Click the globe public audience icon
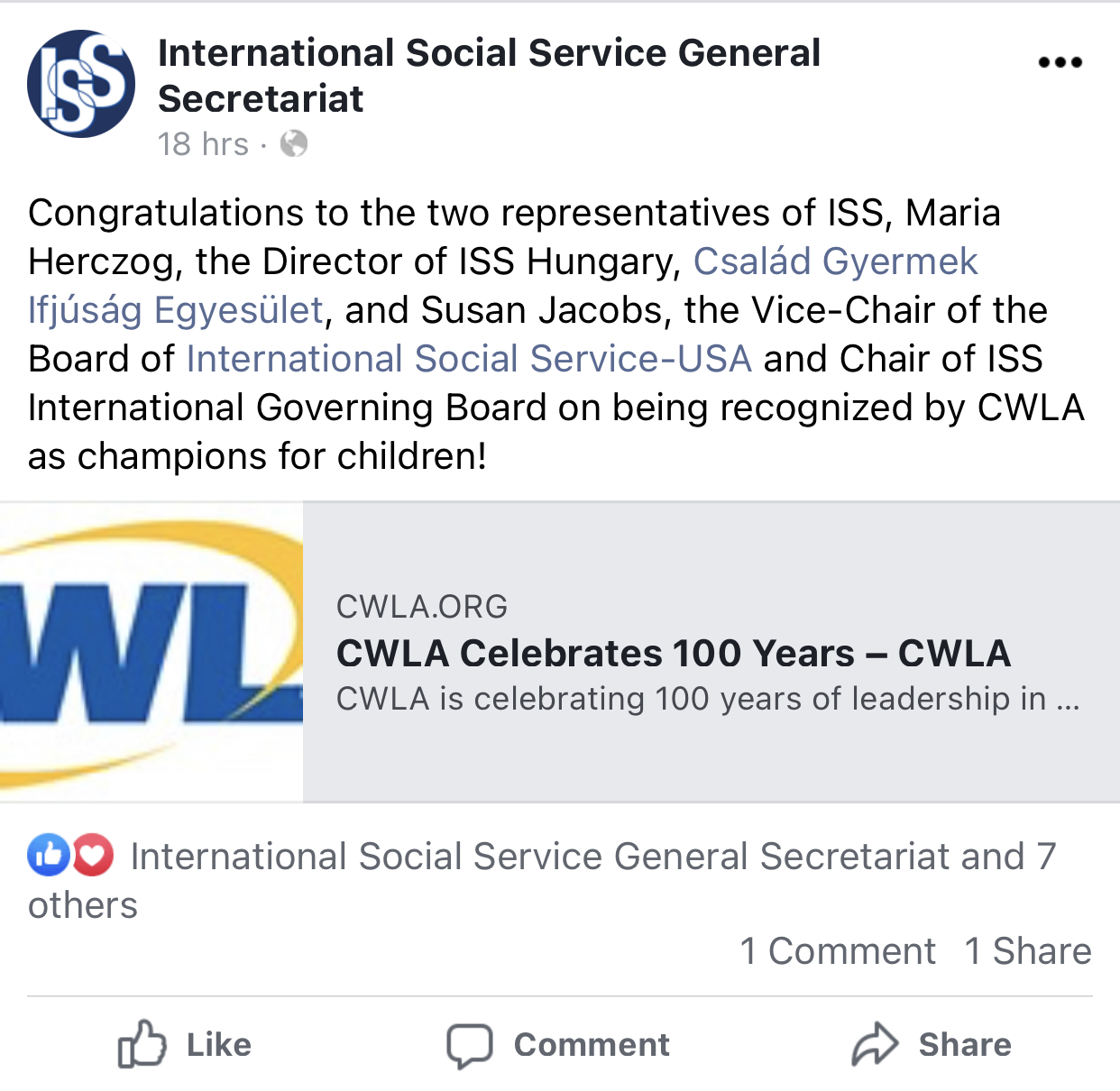 pyautogui.click(x=294, y=143)
